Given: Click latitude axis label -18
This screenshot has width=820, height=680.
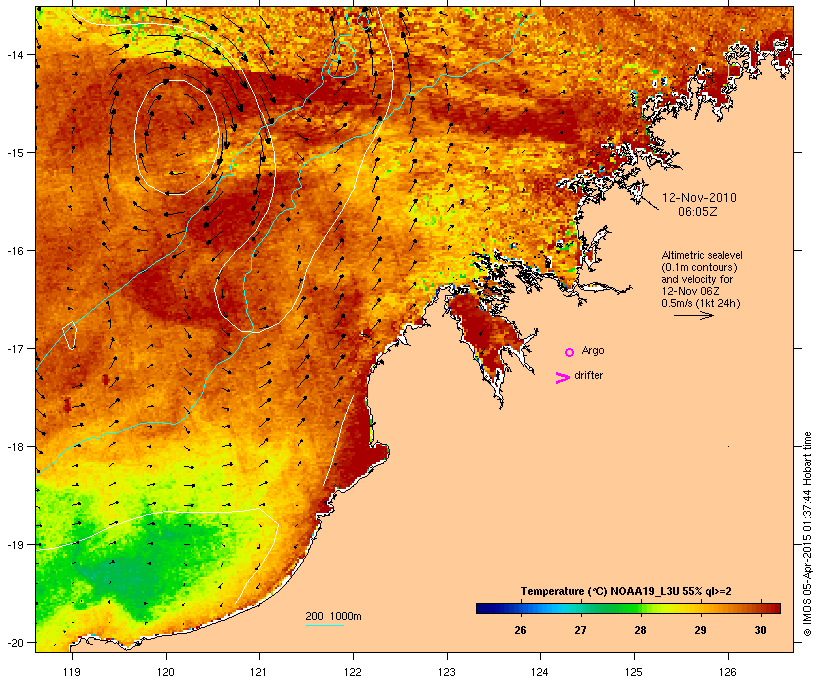Looking at the screenshot, I should click(15, 447).
